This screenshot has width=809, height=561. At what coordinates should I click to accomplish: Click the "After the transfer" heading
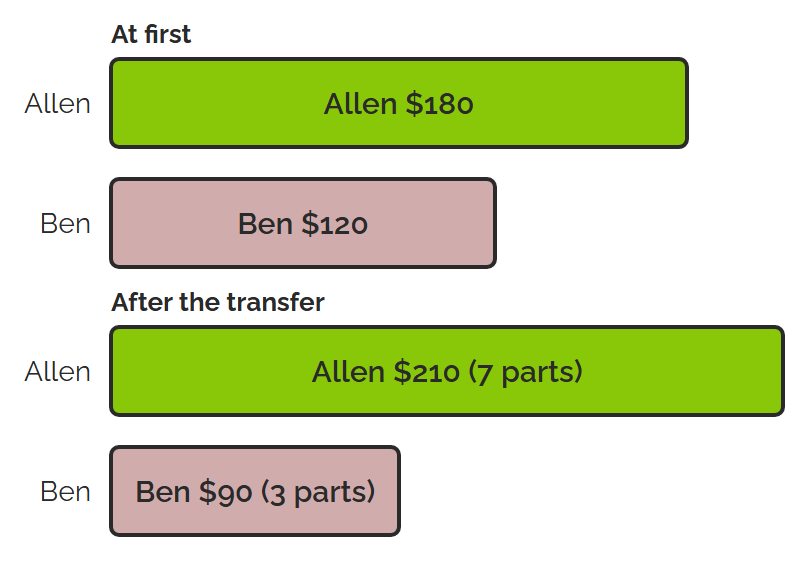click(218, 302)
